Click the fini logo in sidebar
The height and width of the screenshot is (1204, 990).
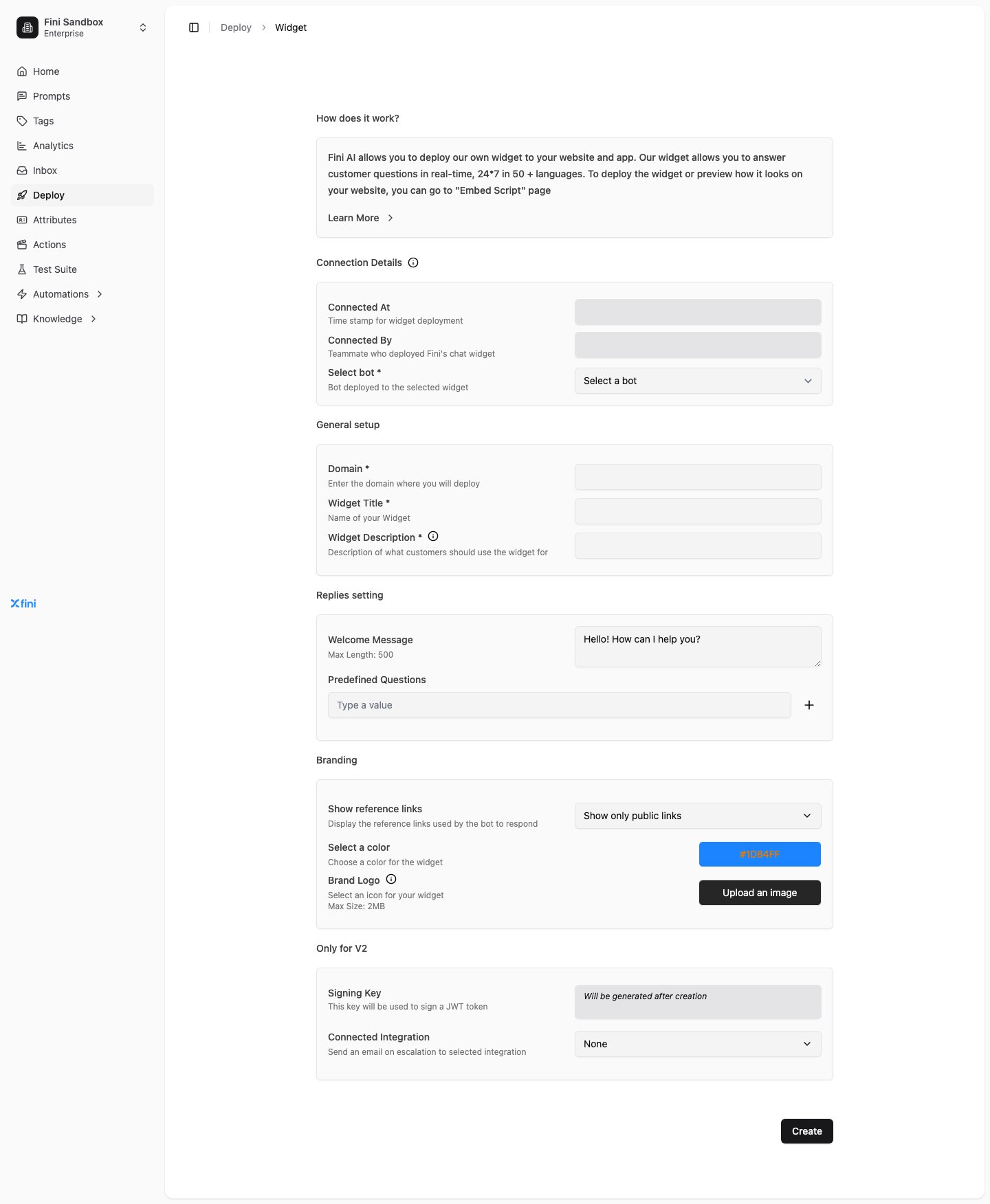23,603
